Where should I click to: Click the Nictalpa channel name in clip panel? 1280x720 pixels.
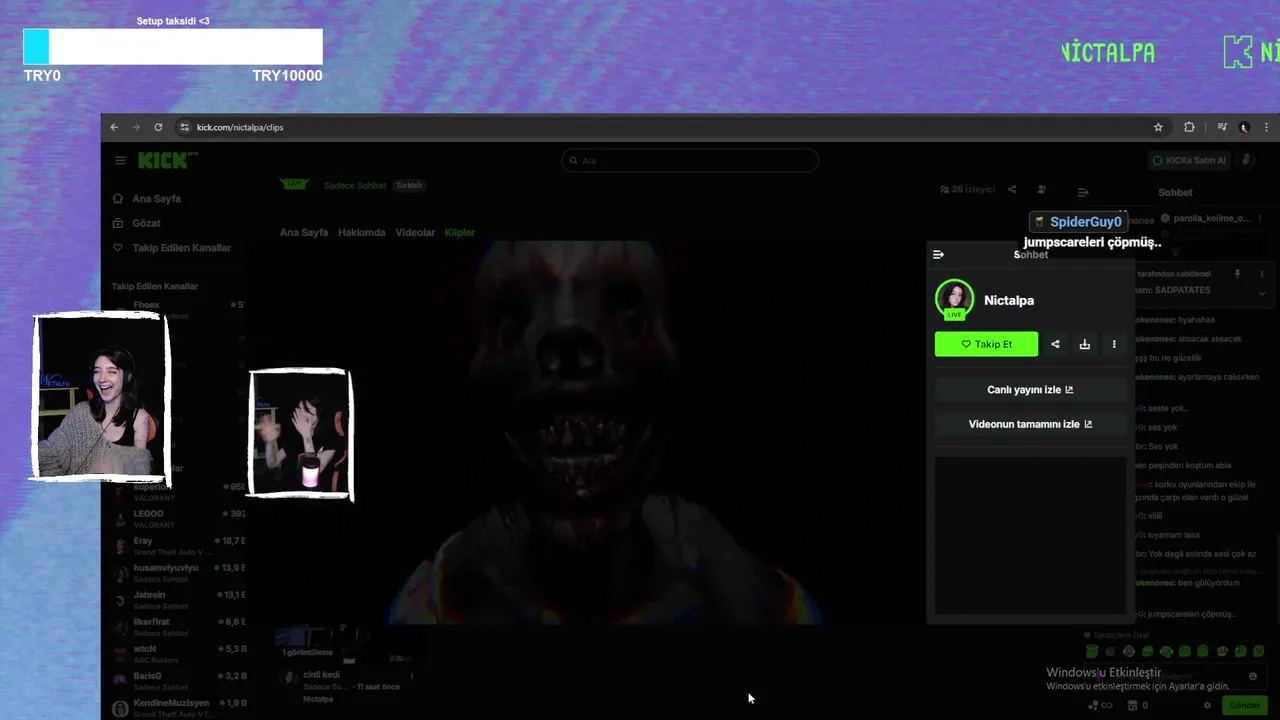click(x=1009, y=300)
